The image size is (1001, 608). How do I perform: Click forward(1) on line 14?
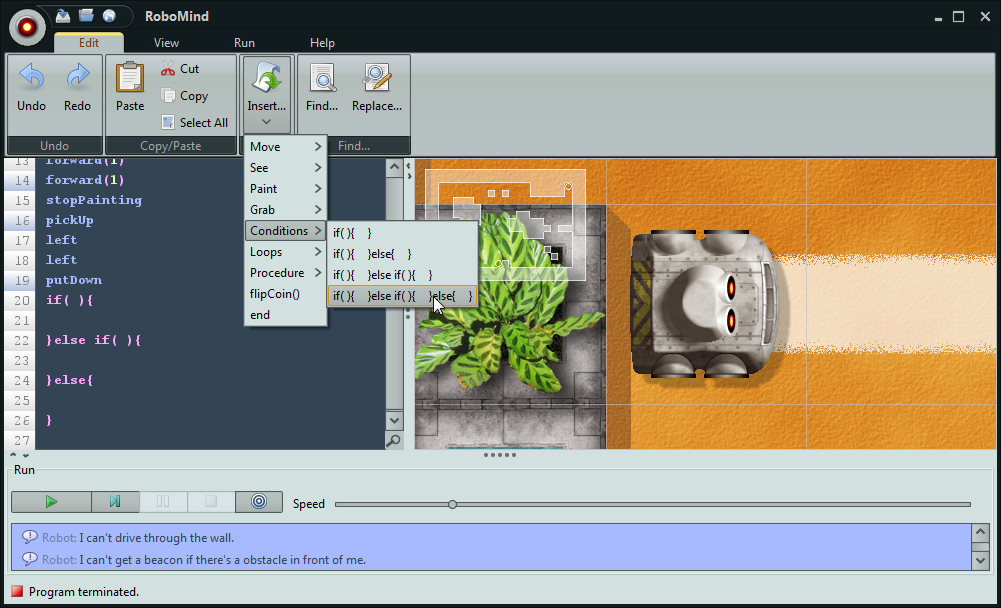[x=85, y=180]
